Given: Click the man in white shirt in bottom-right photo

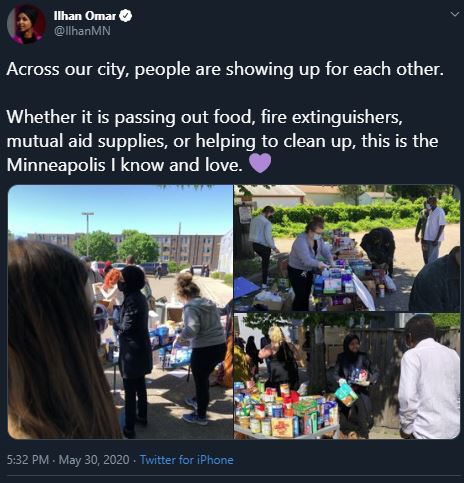Looking at the screenshot, I should coord(428,377).
